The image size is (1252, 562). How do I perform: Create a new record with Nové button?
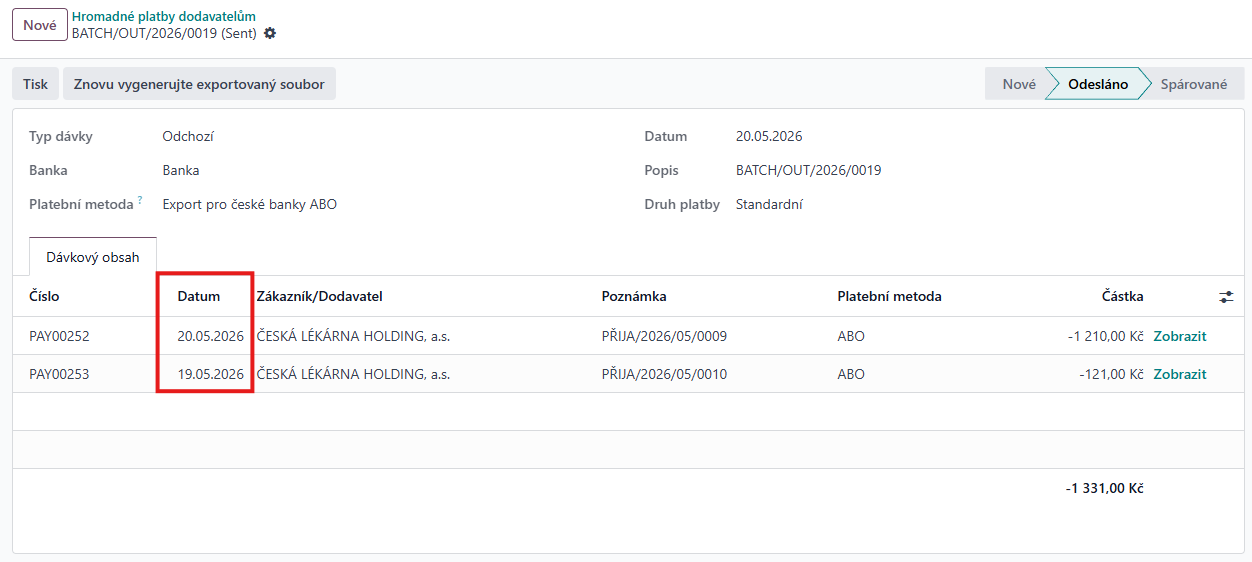(40, 25)
